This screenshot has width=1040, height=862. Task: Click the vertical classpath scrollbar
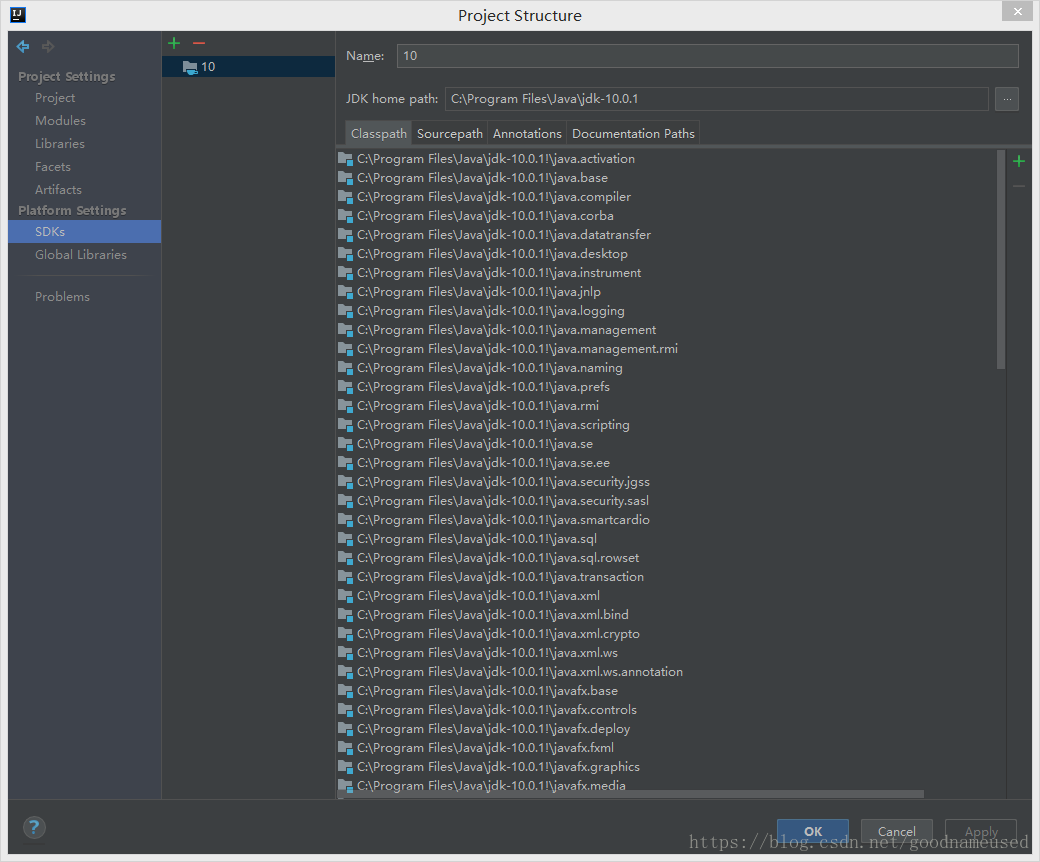point(1001,259)
